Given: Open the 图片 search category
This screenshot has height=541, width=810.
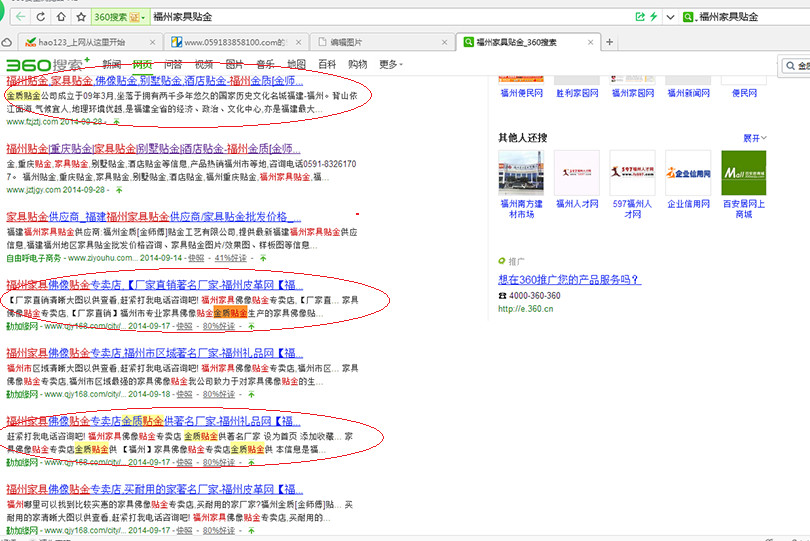Looking at the screenshot, I should [x=235, y=65].
